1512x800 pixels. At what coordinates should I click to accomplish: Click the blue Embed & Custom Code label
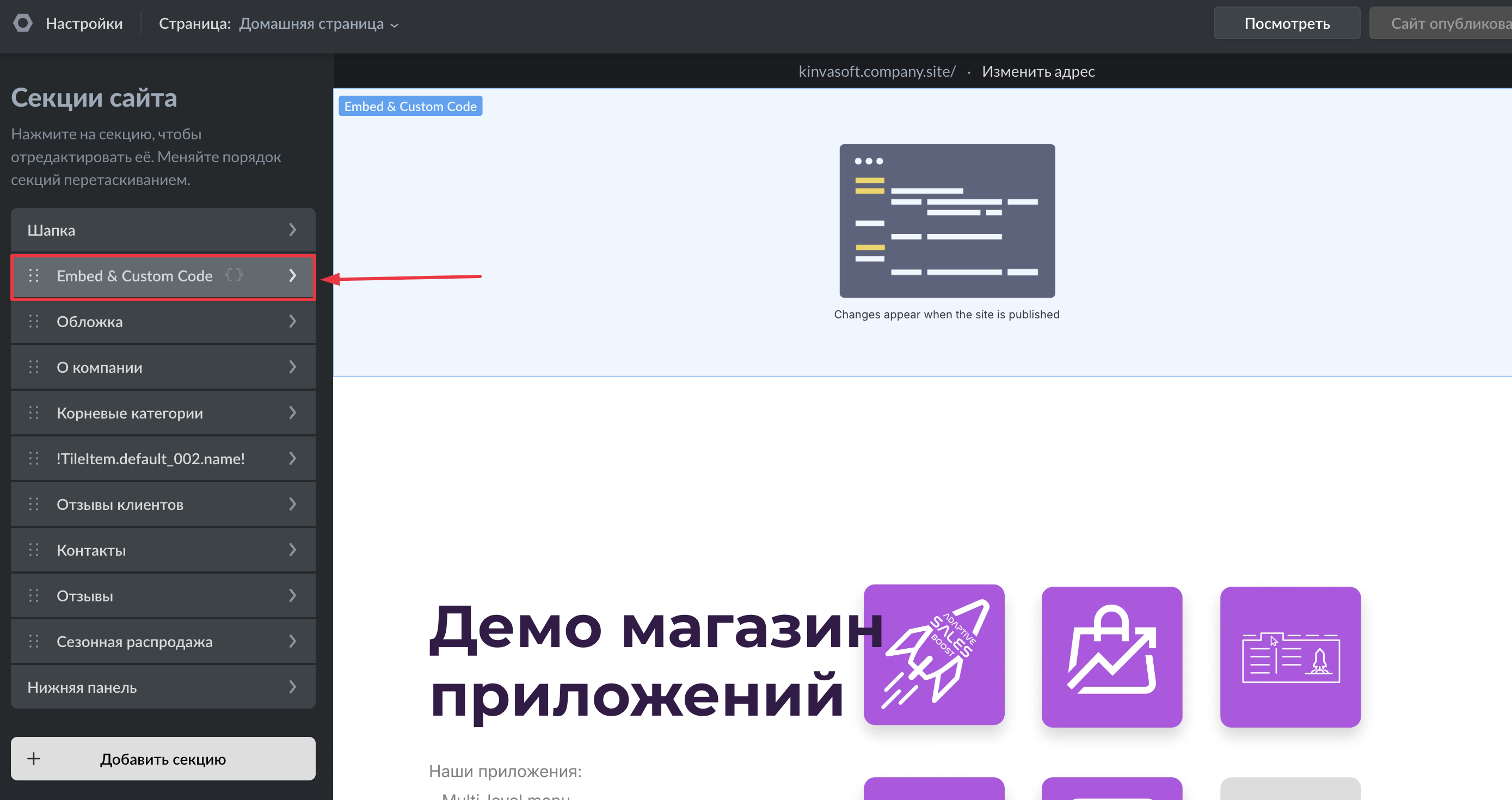tap(410, 106)
